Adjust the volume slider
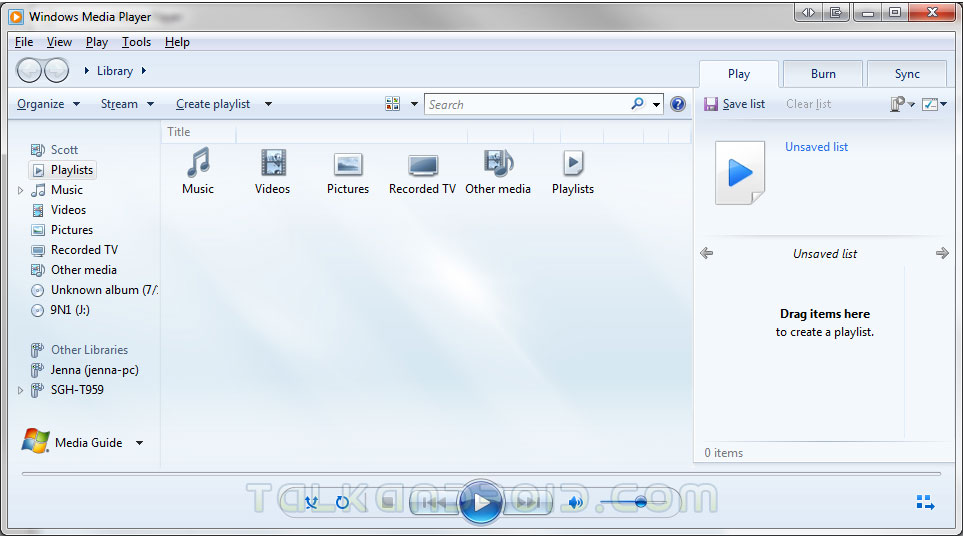This screenshot has height=537, width=963. (633, 503)
